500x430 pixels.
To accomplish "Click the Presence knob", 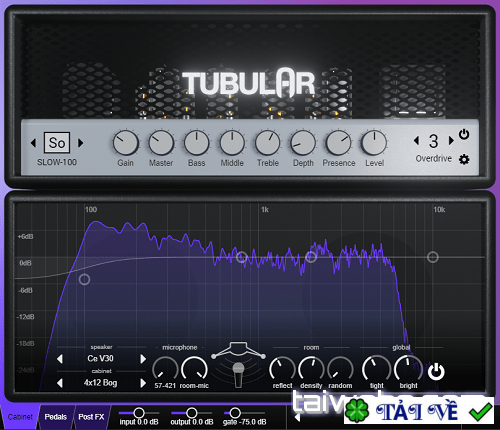I will click(339, 143).
